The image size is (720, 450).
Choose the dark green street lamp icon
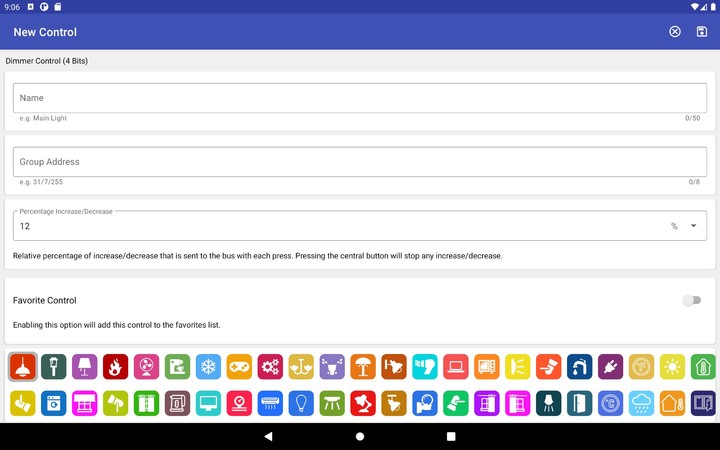pyautogui.click(x=54, y=366)
